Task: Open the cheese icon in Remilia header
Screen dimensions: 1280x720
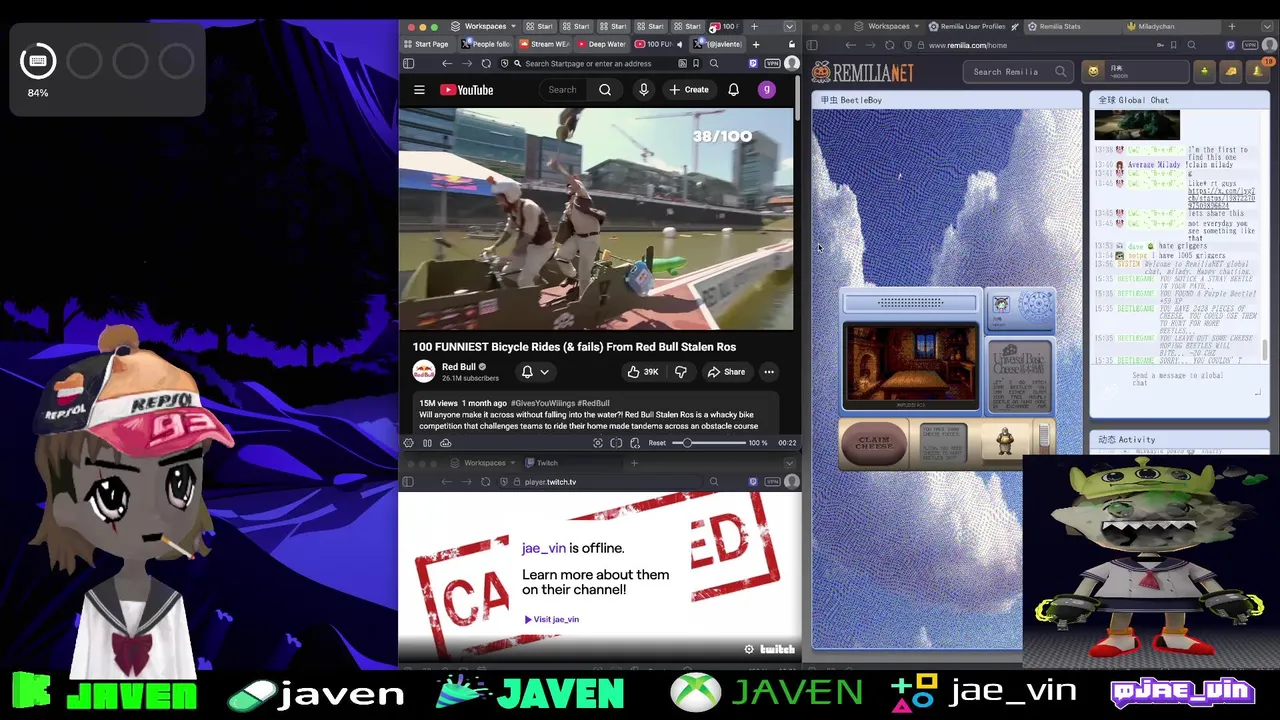Action: (x=1231, y=71)
